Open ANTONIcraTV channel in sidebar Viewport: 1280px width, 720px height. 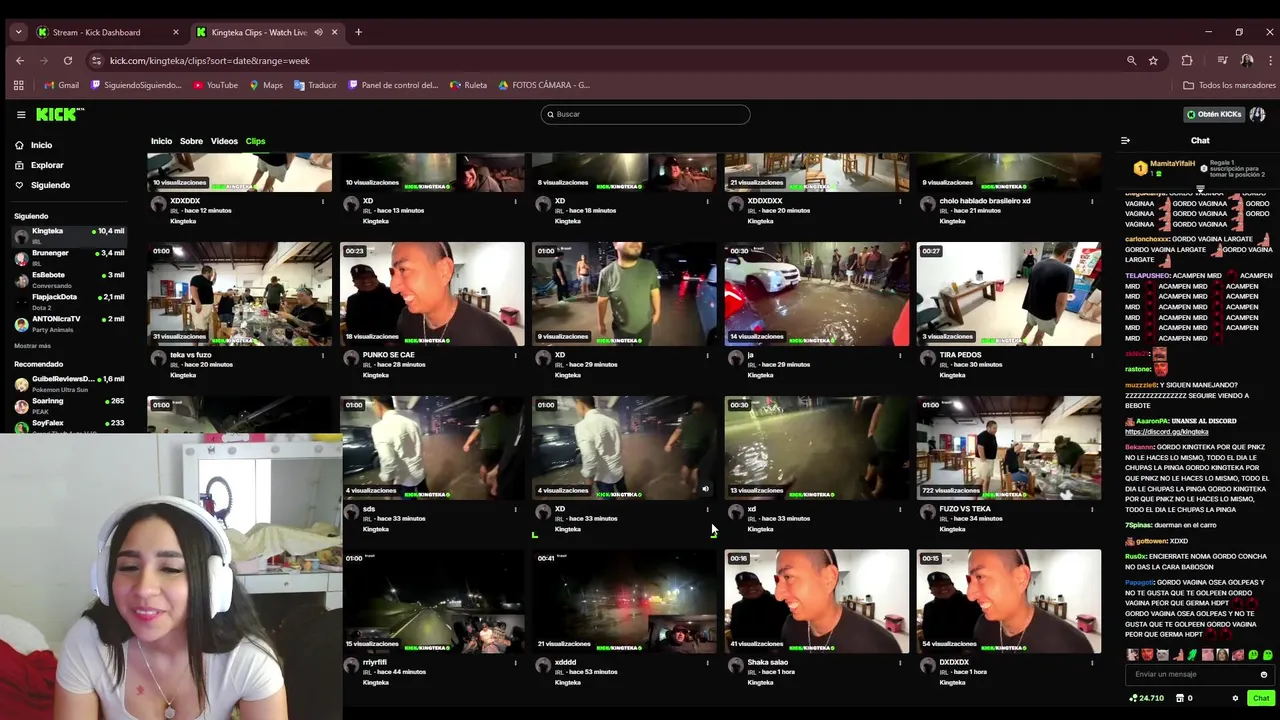click(x=70, y=323)
